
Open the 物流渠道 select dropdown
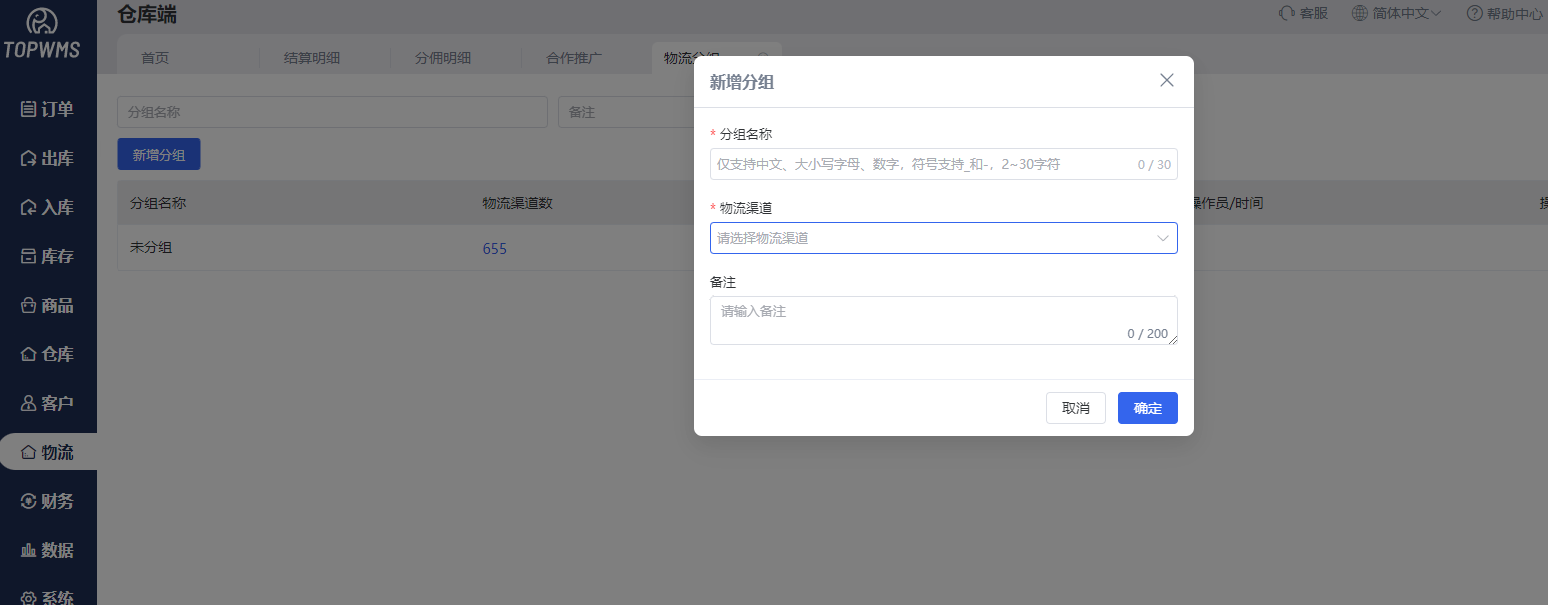pos(943,238)
